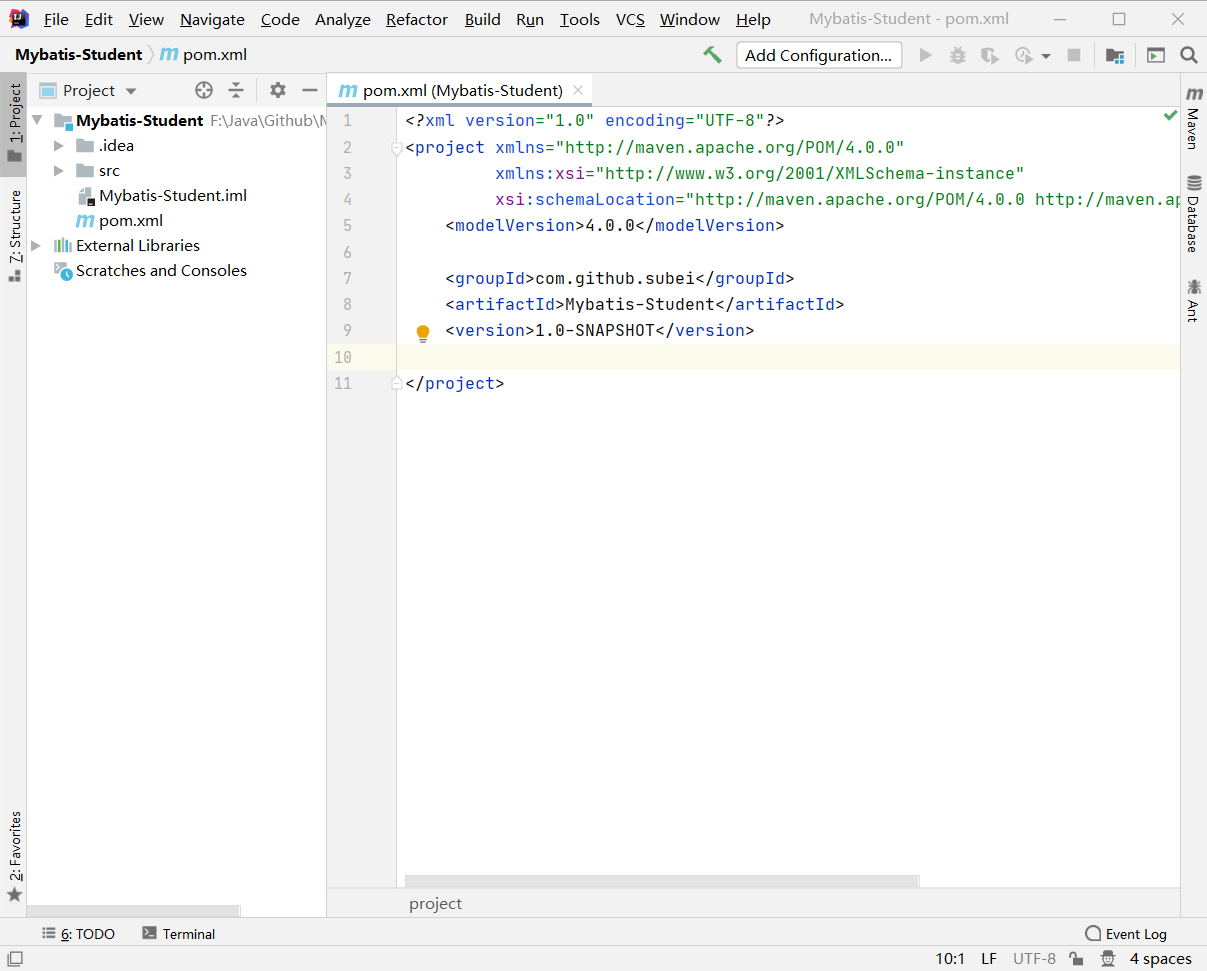Click the green Build Project hammer icon
The height and width of the screenshot is (971, 1207).
click(712, 55)
